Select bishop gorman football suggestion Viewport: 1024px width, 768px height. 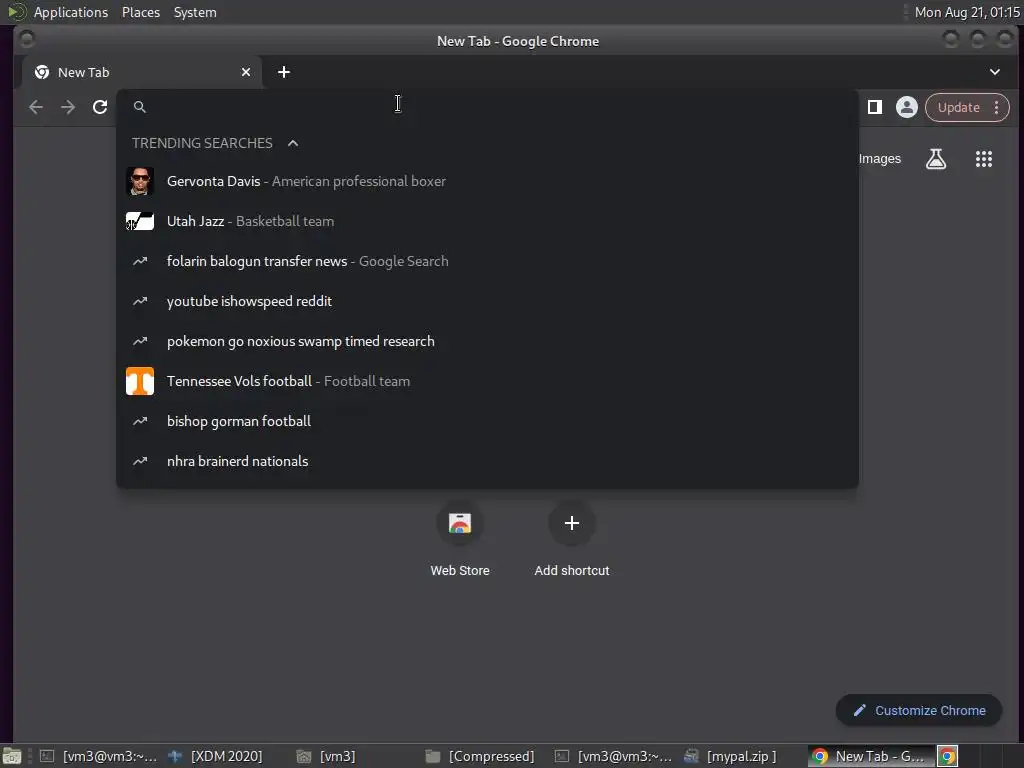point(487,421)
